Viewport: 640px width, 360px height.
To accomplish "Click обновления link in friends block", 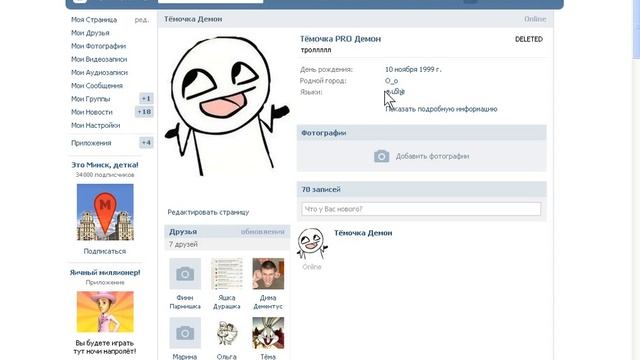I will [x=262, y=232].
